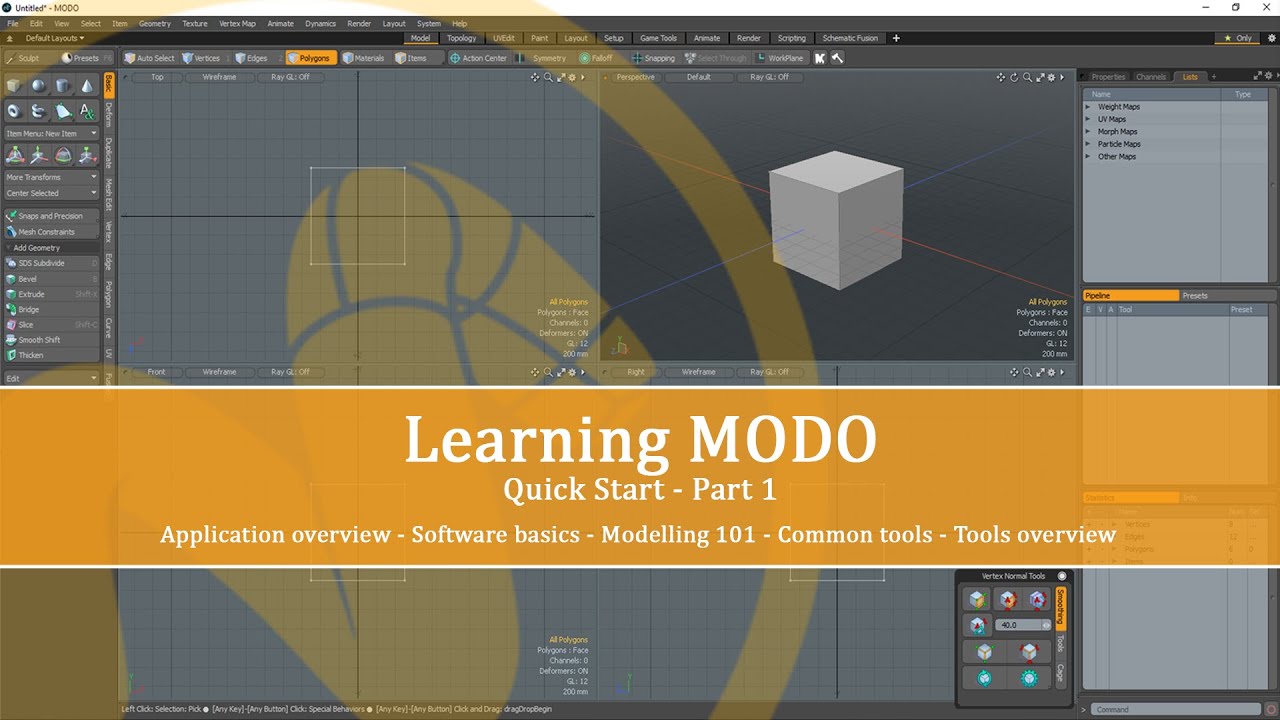Click the Smooth Shift button
Viewport: 1280px width, 720px height.
(x=51, y=340)
